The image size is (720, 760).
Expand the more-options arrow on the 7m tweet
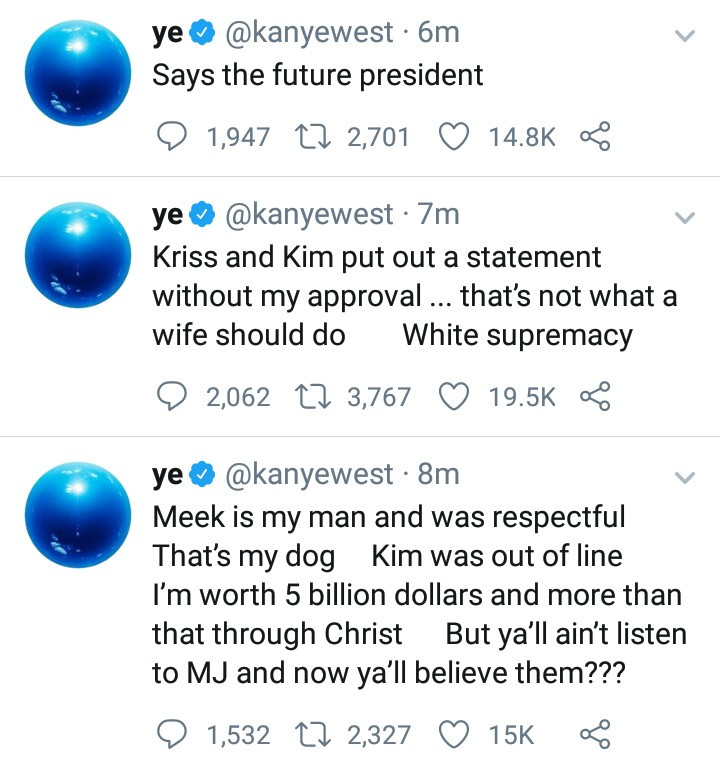pos(685,217)
